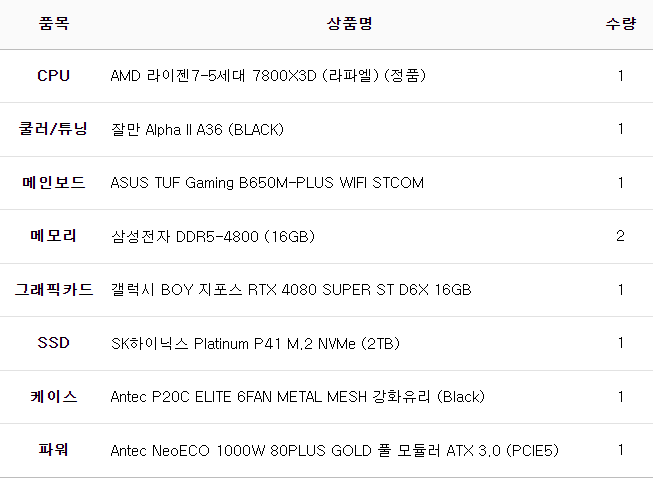653x484 pixels.
Task: Click the SSD category label
Action: (54, 343)
